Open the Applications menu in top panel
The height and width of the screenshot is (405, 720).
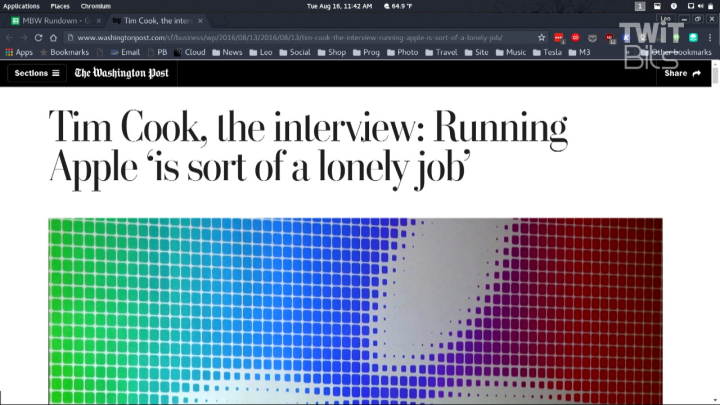[x=21, y=6]
